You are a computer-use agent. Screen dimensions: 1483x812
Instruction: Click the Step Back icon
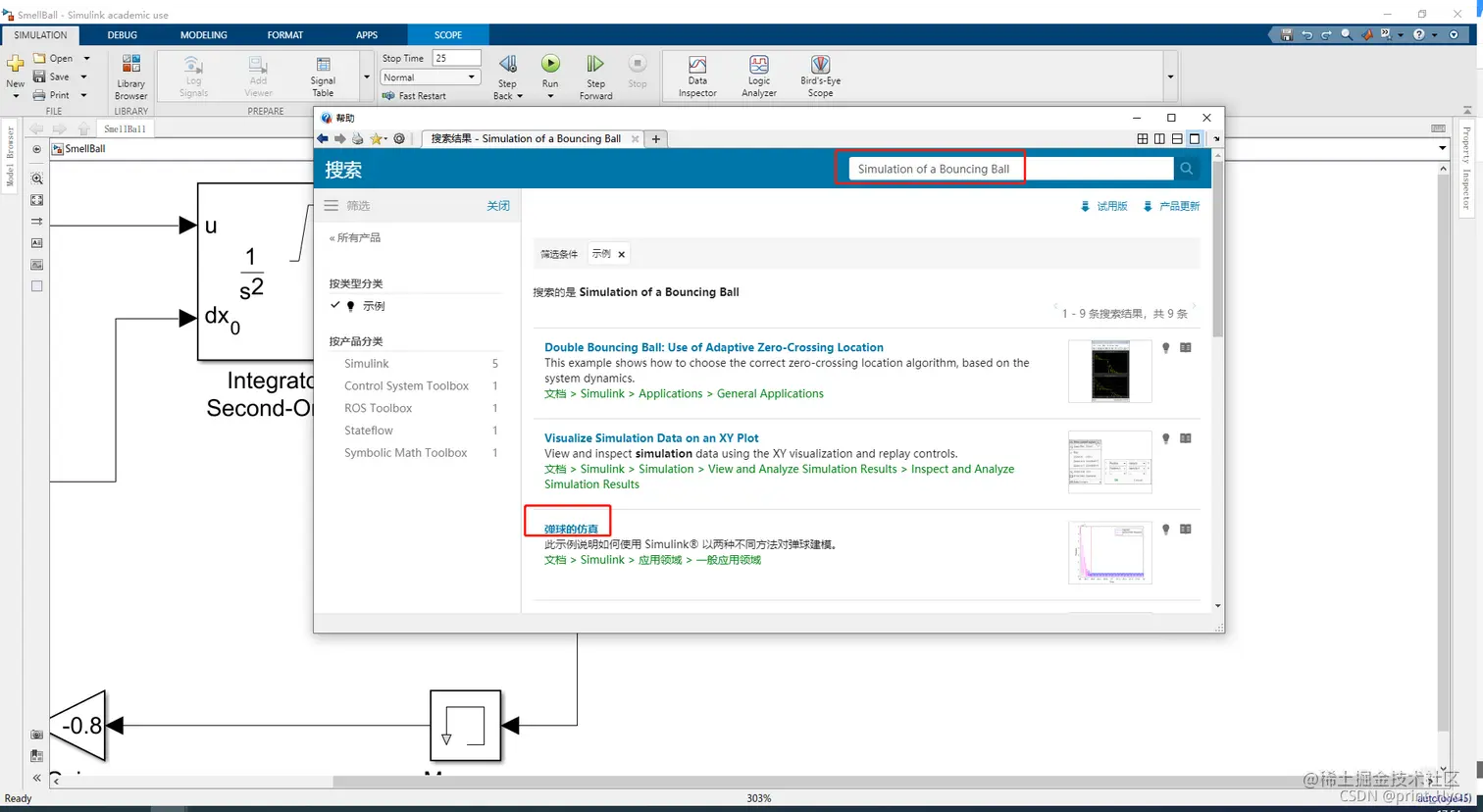[507, 64]
